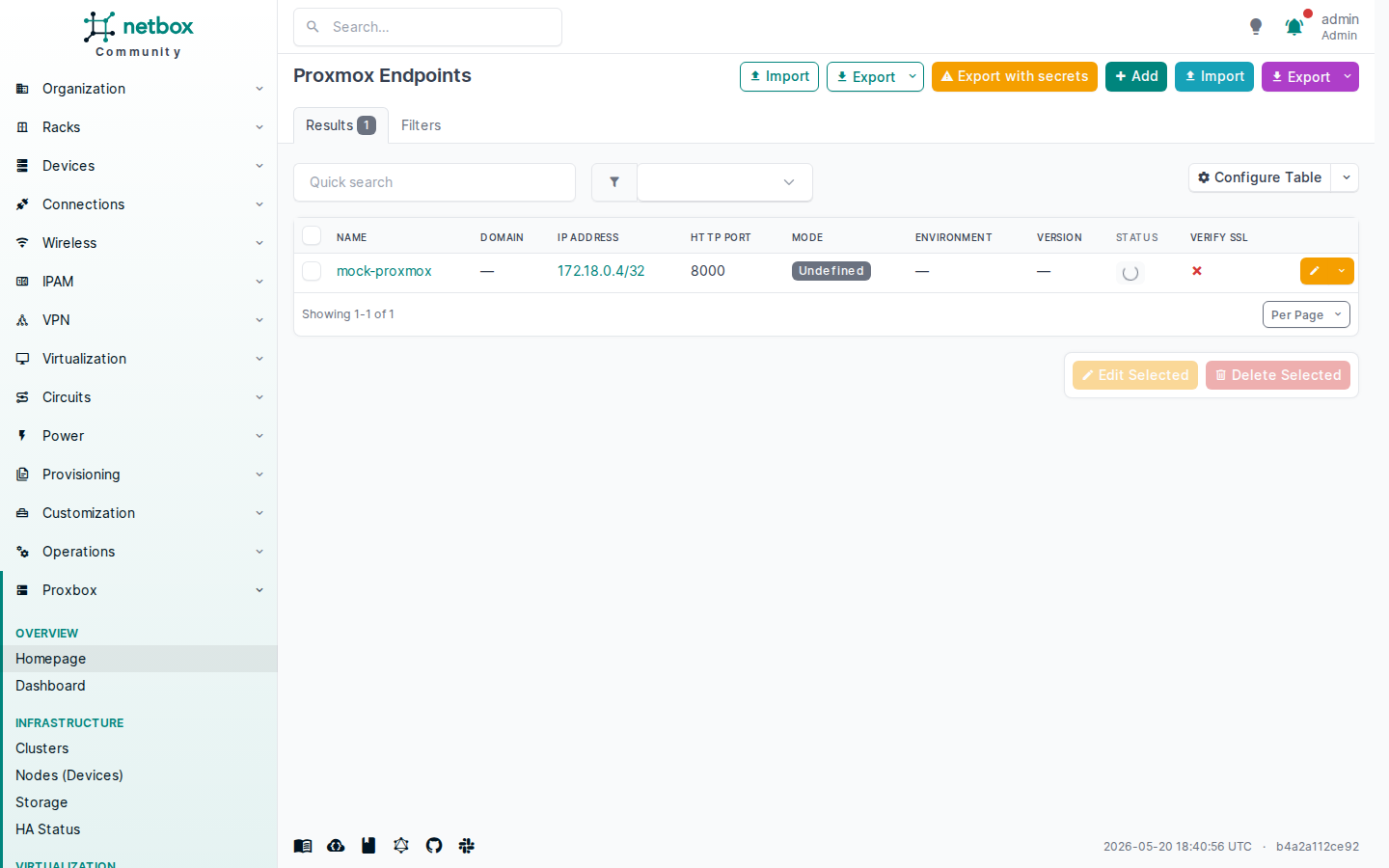Click the search magnifier icon
The width and height of the screenshot is (1389, 868).
(x=313, y=27)
